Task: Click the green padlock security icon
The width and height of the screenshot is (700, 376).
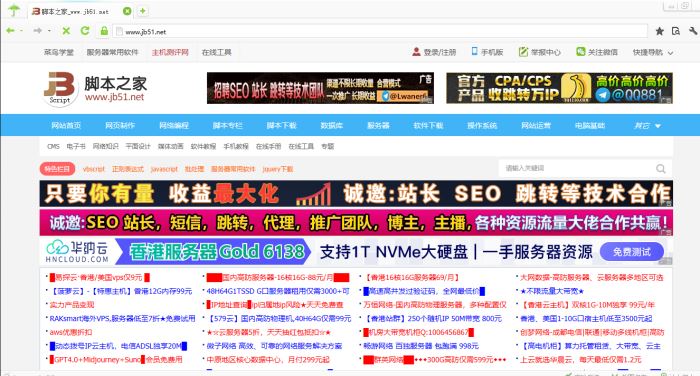Action: 104,31
